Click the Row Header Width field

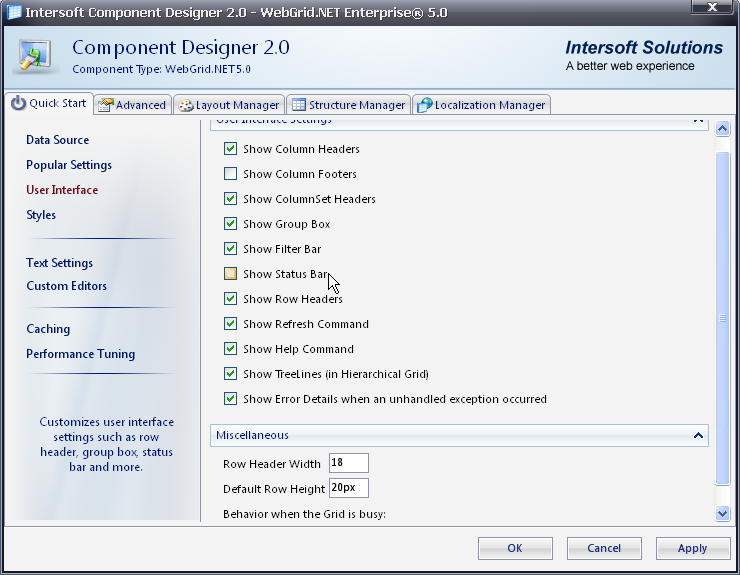(349, 463)
